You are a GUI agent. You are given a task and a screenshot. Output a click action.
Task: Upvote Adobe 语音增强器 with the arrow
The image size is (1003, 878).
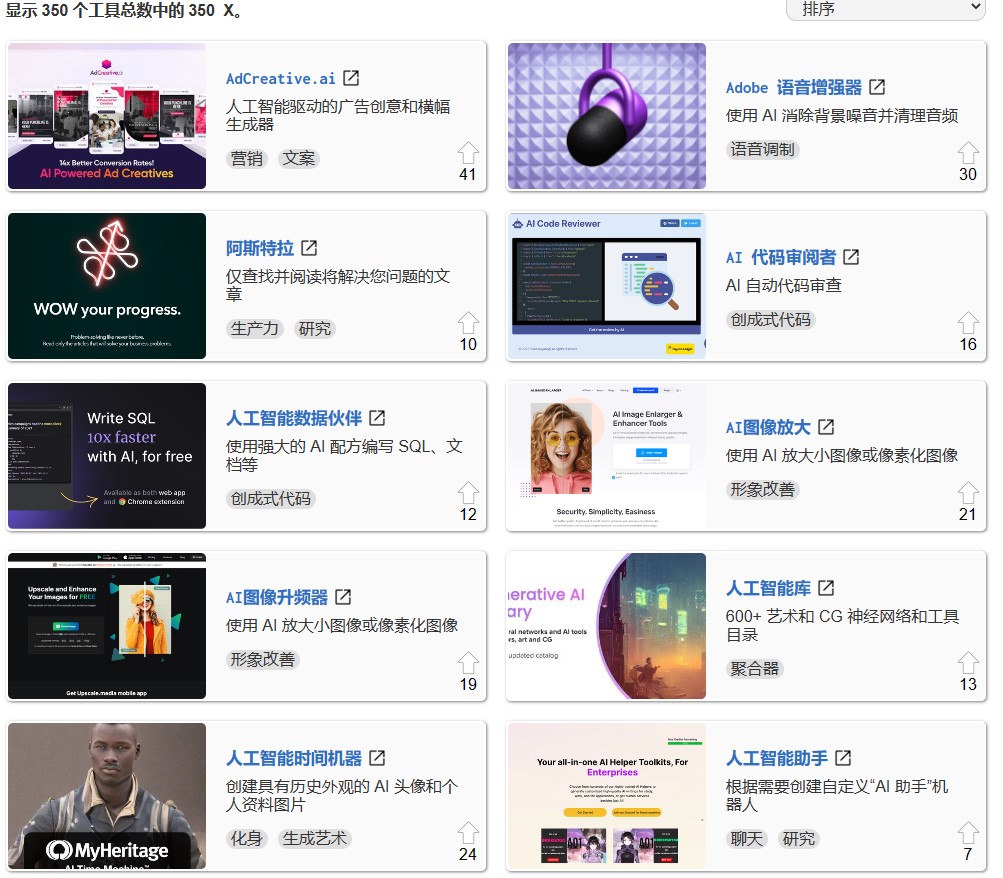coord(968,153)
